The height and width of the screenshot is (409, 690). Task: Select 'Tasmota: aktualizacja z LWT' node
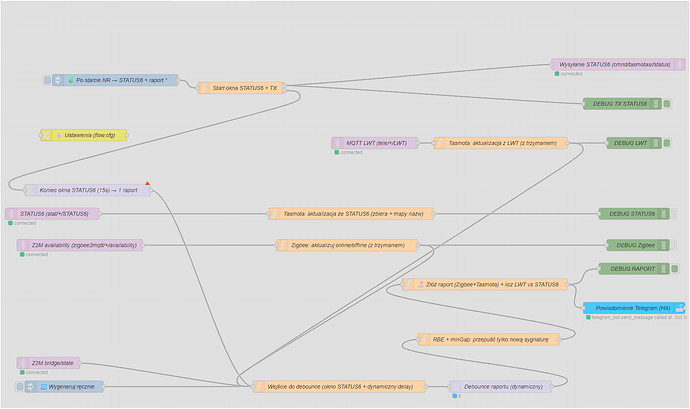[497, 143]
